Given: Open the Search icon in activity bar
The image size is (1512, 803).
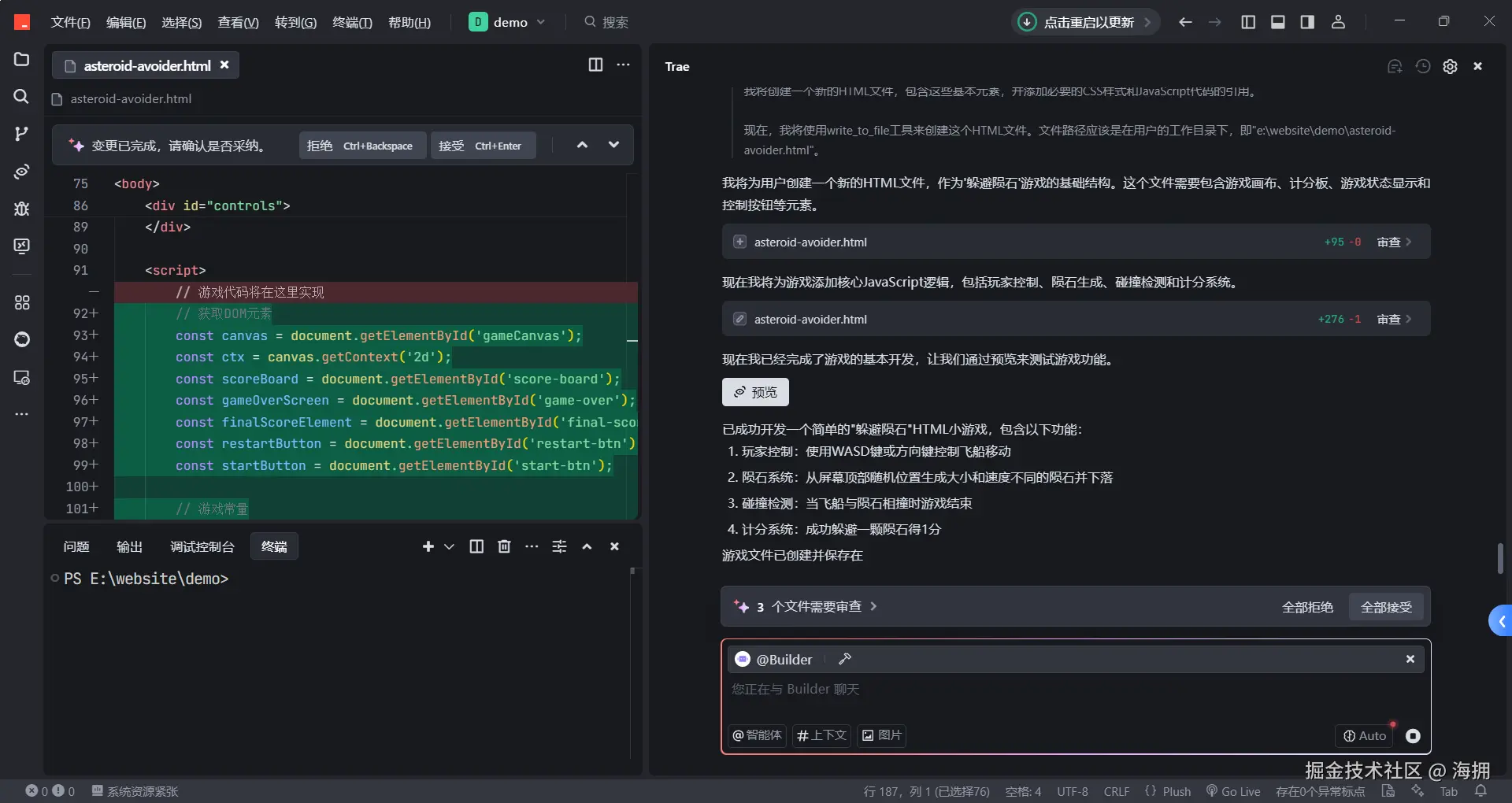Looking at the screenshot, I should (21, 96).
